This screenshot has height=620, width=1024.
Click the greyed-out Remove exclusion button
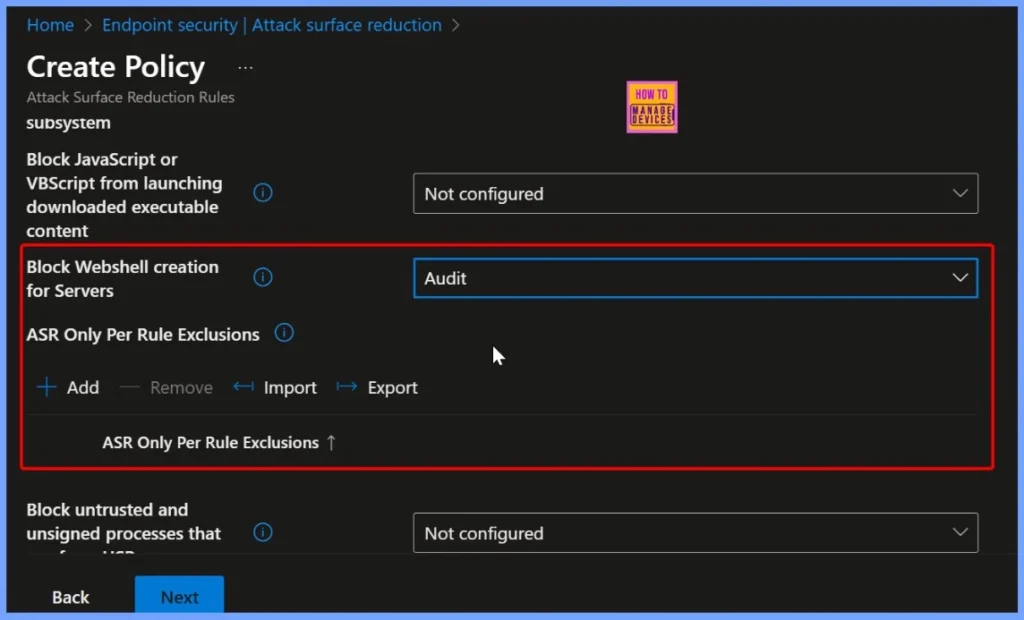pyautogui.click(x=166, y=388)
